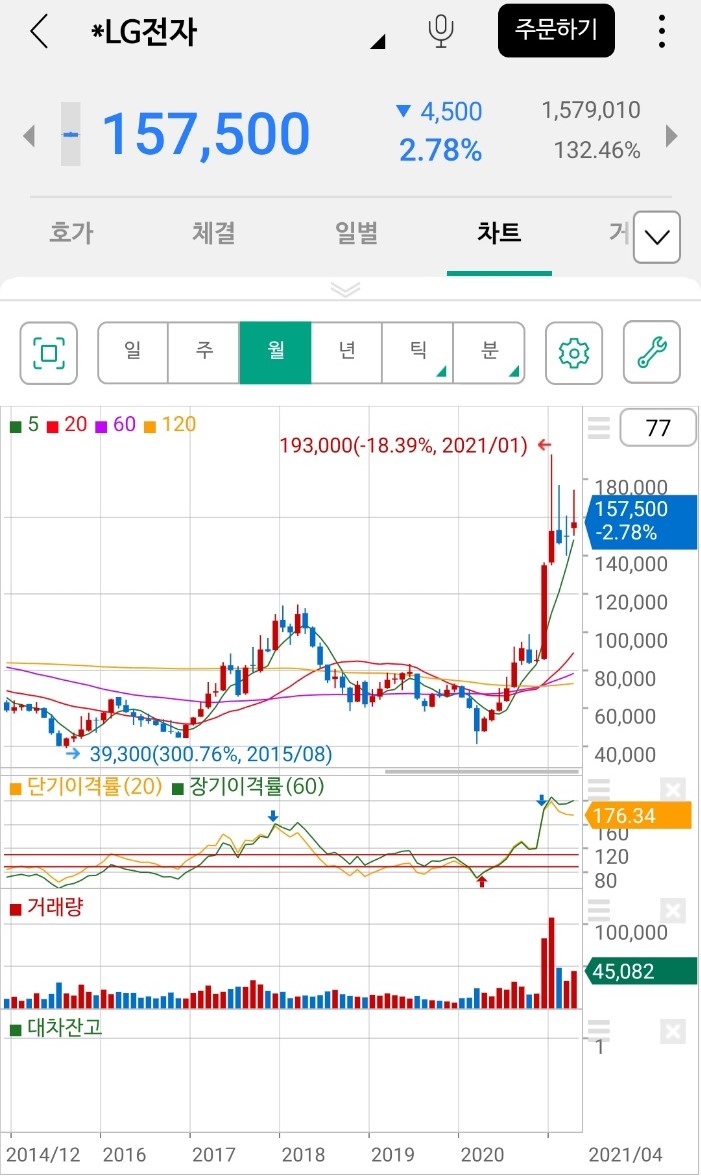The image size is (701, 1176).
Task: Open the three-dot more options menu
Action: (x=661, y=32)
